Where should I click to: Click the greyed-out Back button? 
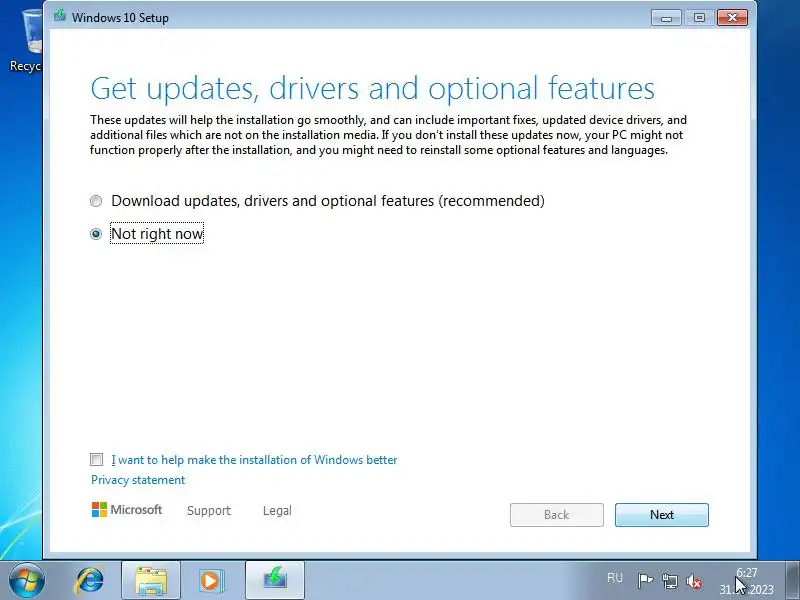tap(557, 515)
